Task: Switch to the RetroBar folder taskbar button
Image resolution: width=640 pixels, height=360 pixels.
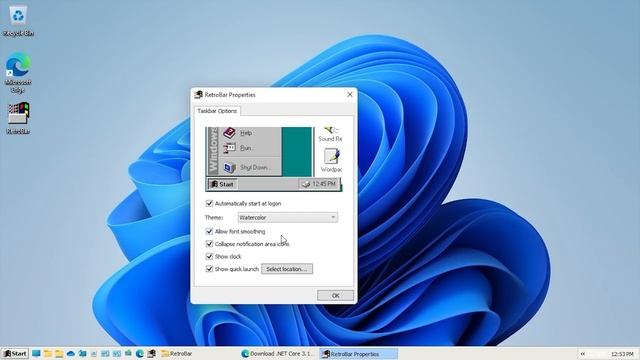Action: (x=198, y=353)
